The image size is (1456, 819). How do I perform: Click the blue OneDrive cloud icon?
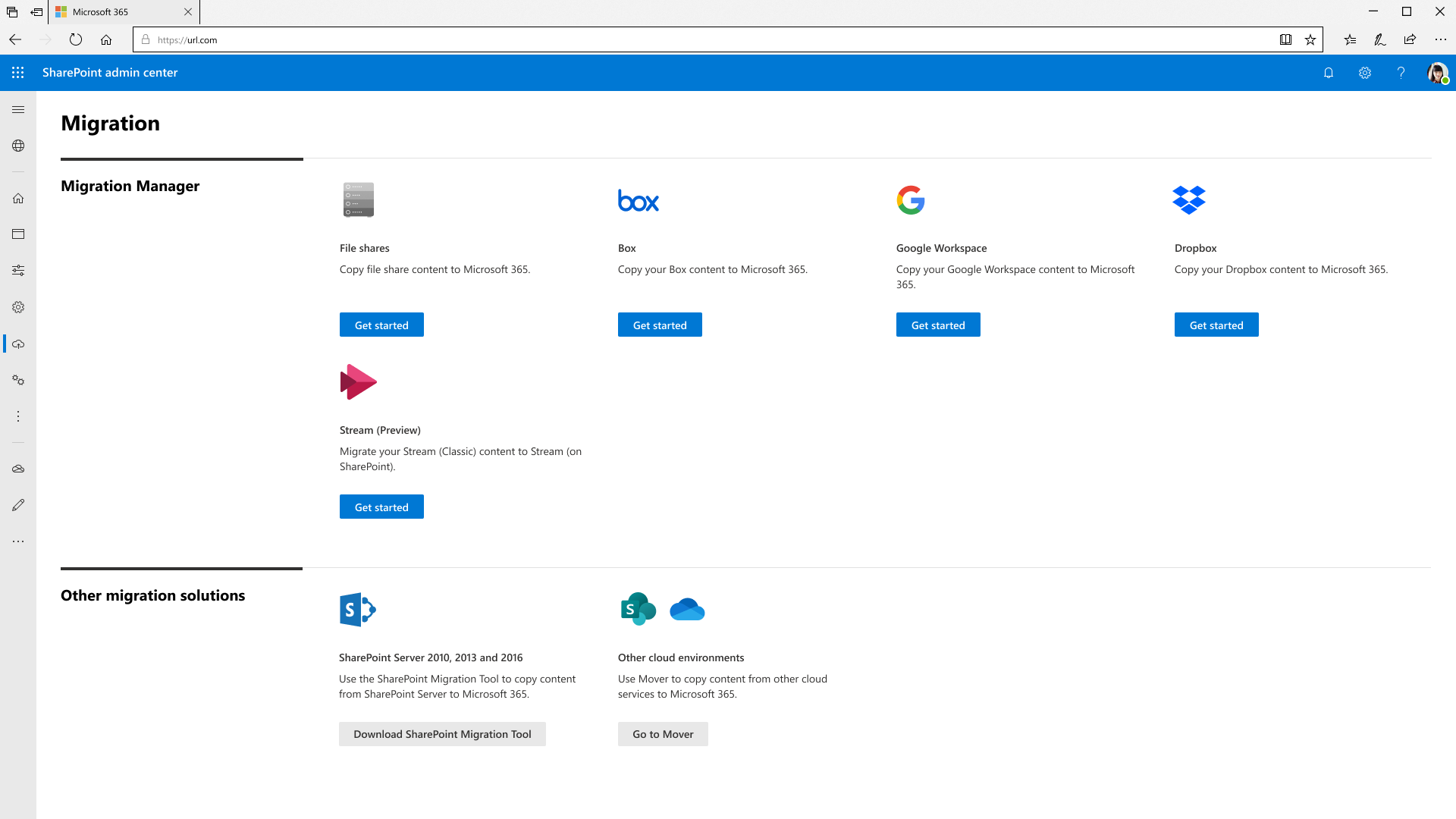688,610
